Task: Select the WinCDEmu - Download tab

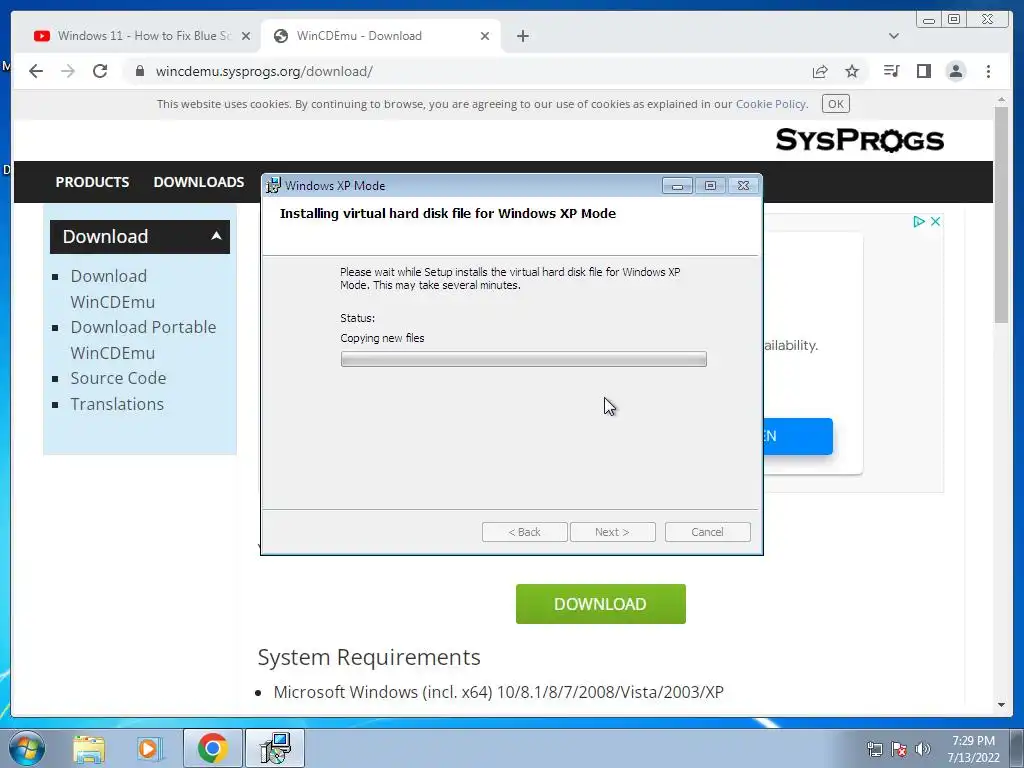Action: (x=380, y=36)
